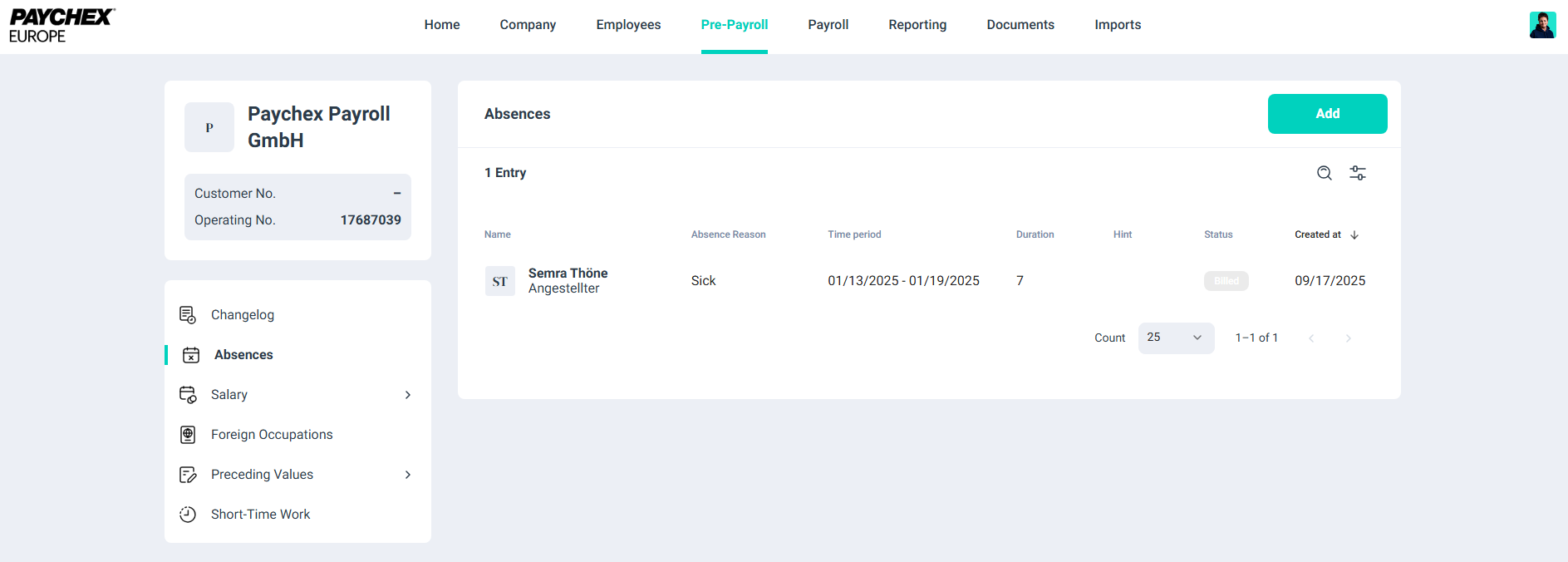The width and height of the screenshot is (1568, 562).
Task: Expand the Preceding Values chevron
Action: point(408,475)
